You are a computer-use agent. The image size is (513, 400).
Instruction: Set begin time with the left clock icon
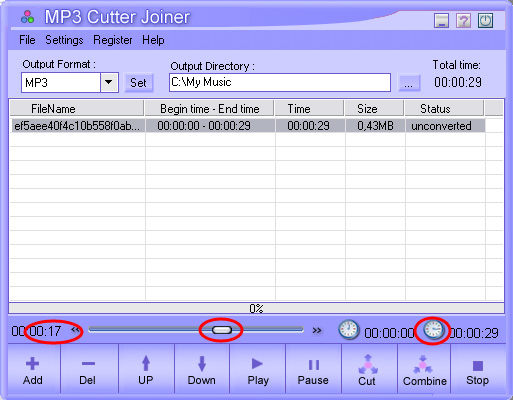[x=348, y=330]
